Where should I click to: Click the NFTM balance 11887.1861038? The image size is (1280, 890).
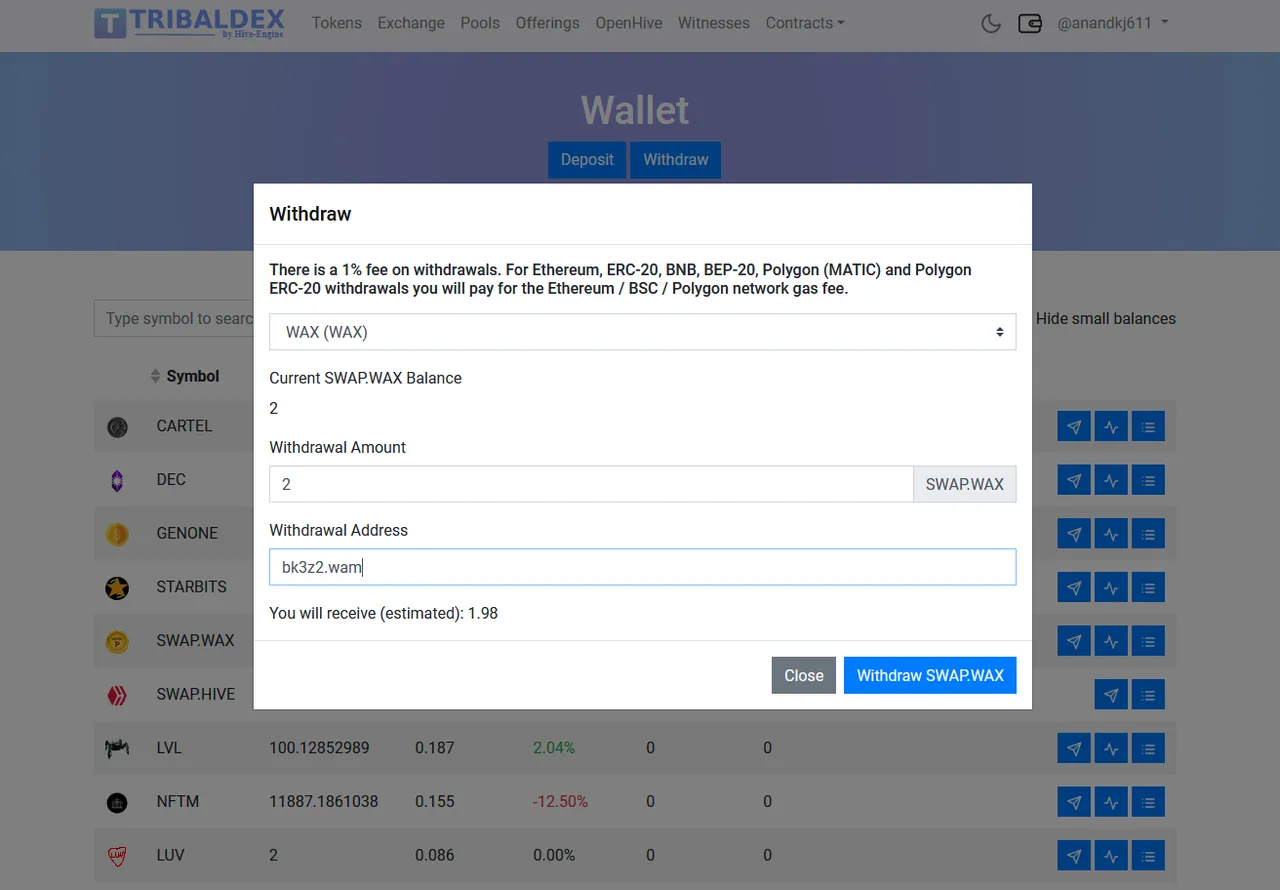point(324,802)
